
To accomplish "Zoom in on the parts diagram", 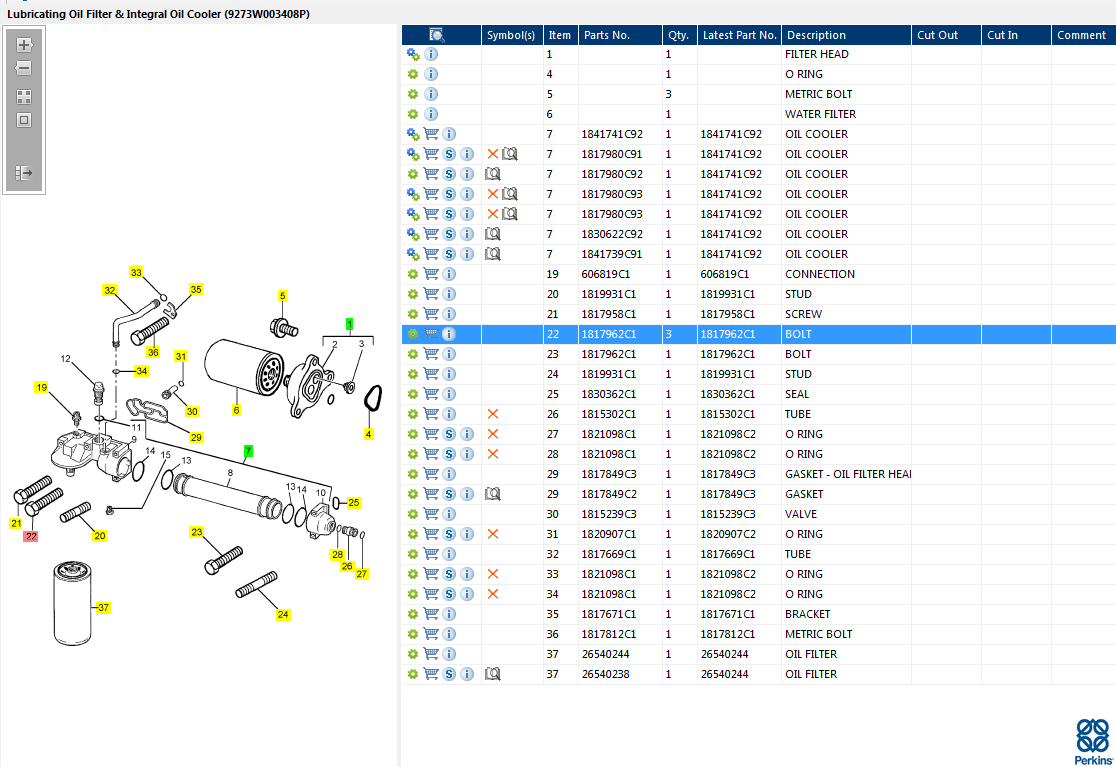I will pos(24,45).
